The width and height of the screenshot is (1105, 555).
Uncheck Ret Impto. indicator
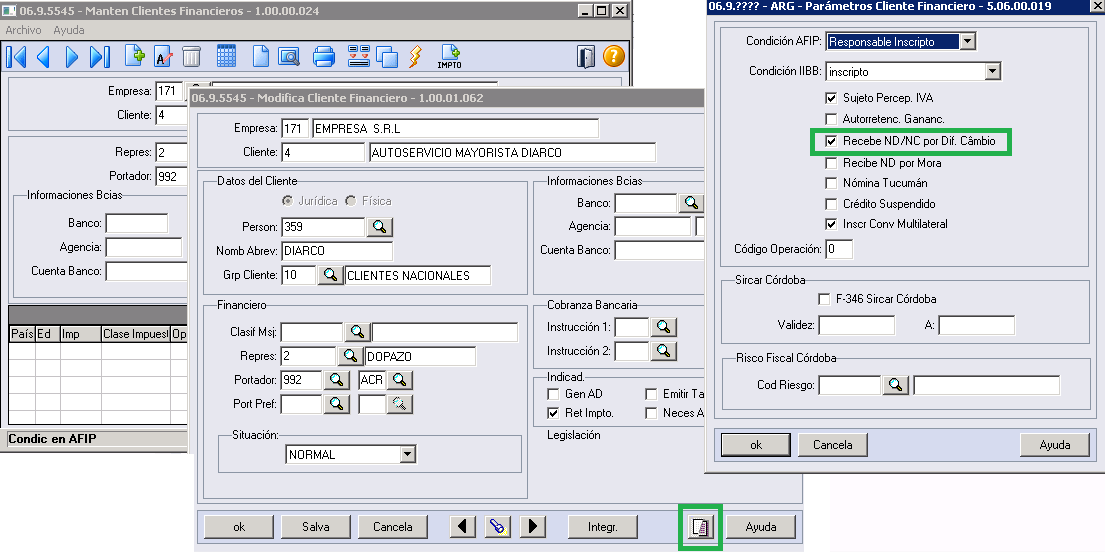(553, 413)
